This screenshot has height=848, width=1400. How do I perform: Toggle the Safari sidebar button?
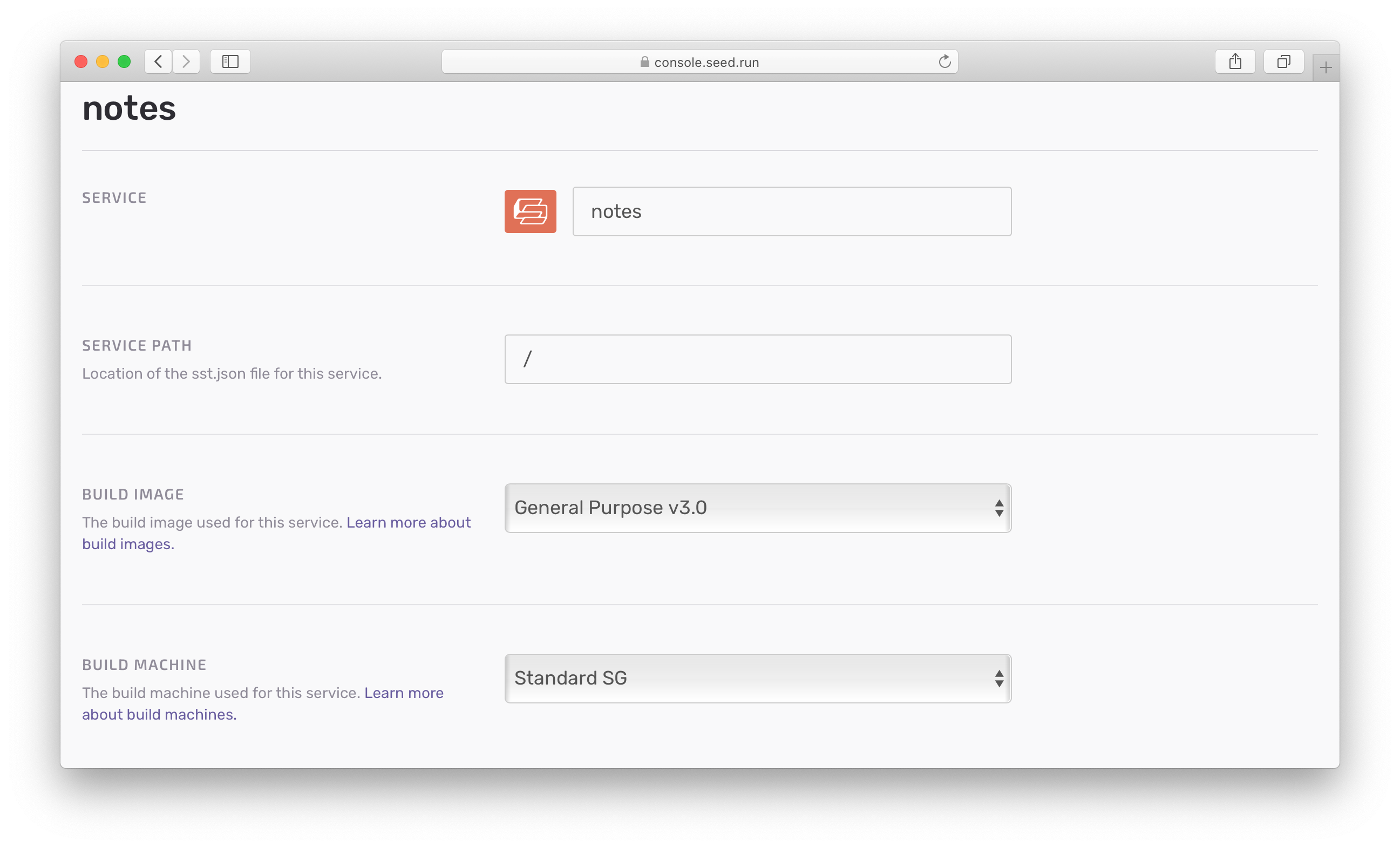230,61
